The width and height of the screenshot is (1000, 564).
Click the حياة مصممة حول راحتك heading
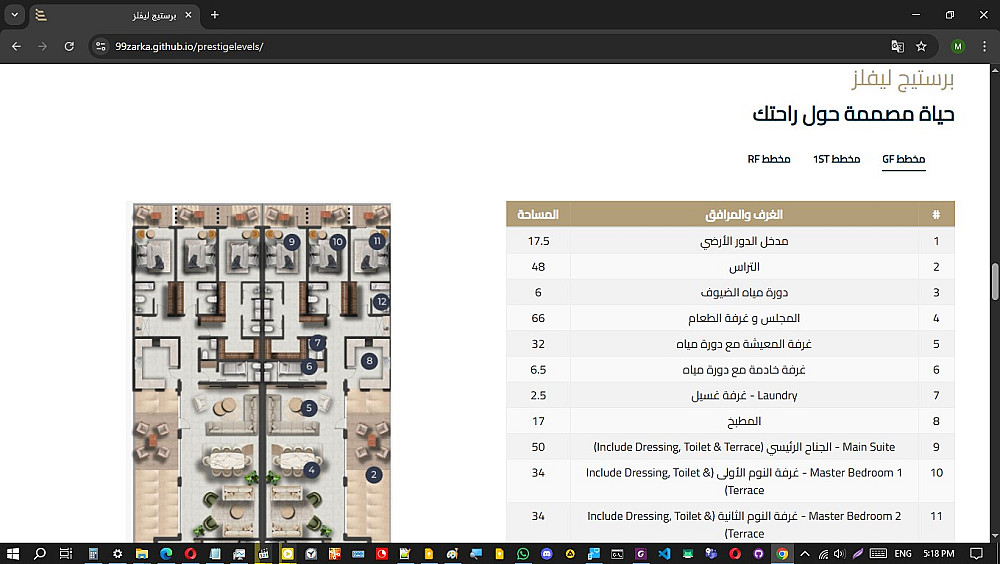(853, 114)
